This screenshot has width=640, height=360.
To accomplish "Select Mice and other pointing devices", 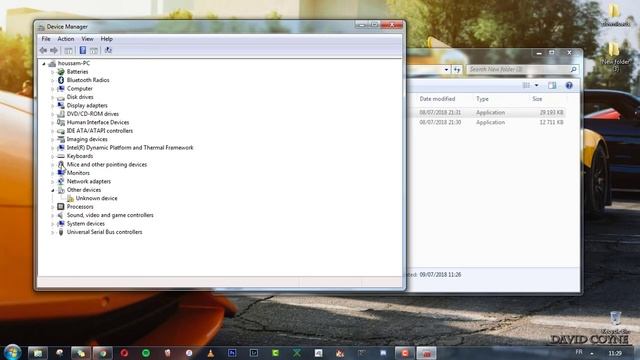I will point(107,164).
